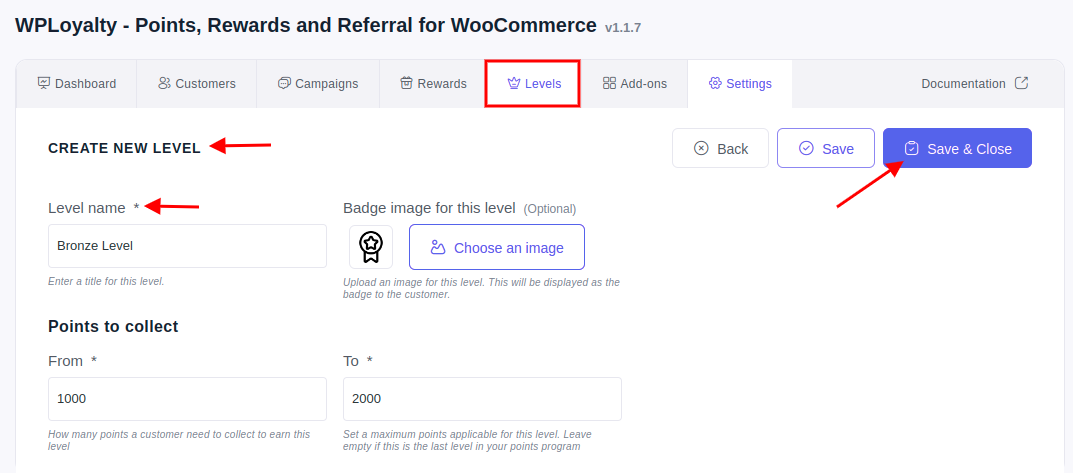The image size is (1073, 473).
Task: Switch to the Rewards tab
Action: [433, 84]
